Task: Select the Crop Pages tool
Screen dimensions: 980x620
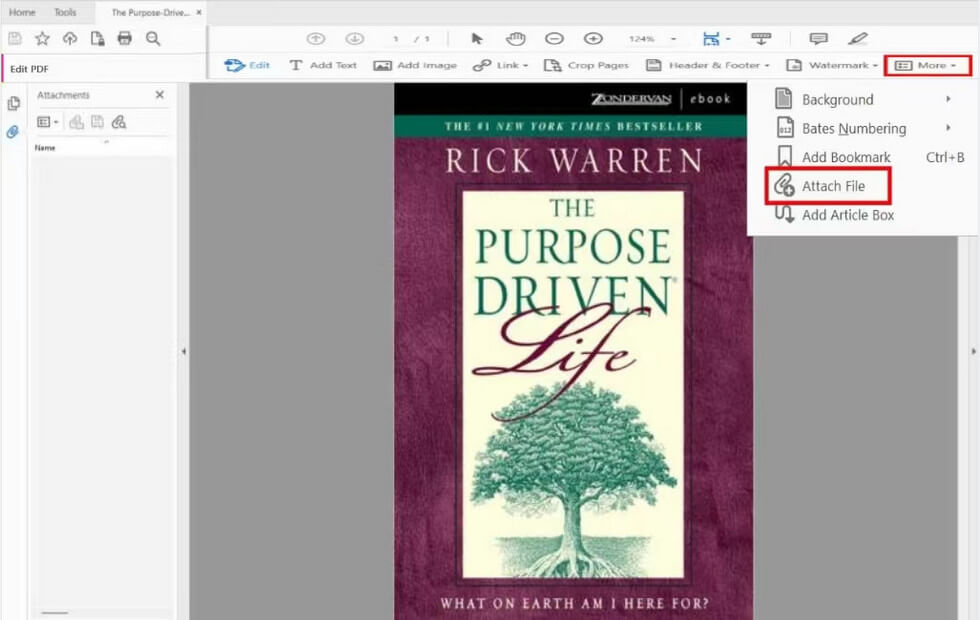Action: (x=586, y=64)
